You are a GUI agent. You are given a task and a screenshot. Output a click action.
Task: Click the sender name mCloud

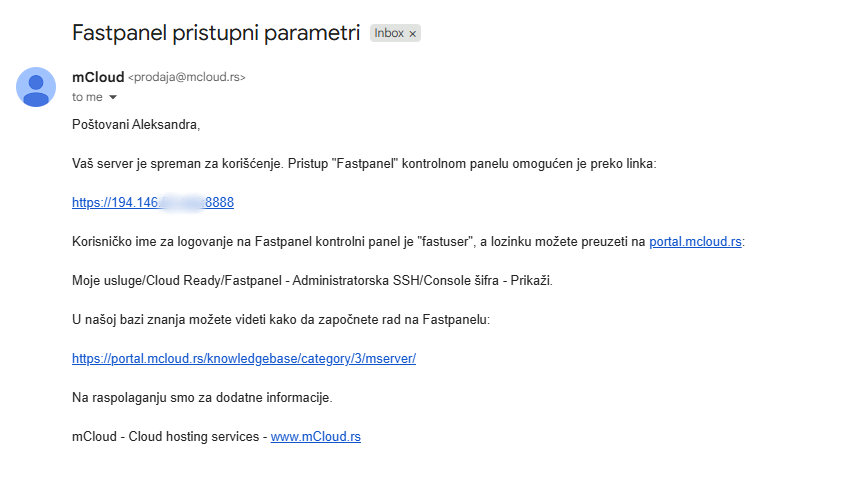(98, 77)
